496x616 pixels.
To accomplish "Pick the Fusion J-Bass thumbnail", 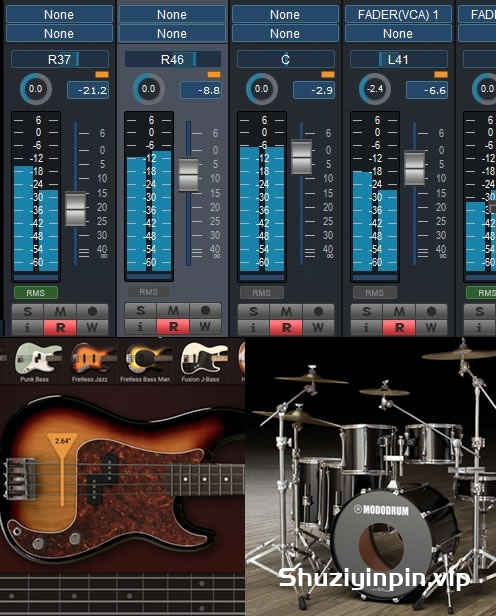I will [202, 362].
